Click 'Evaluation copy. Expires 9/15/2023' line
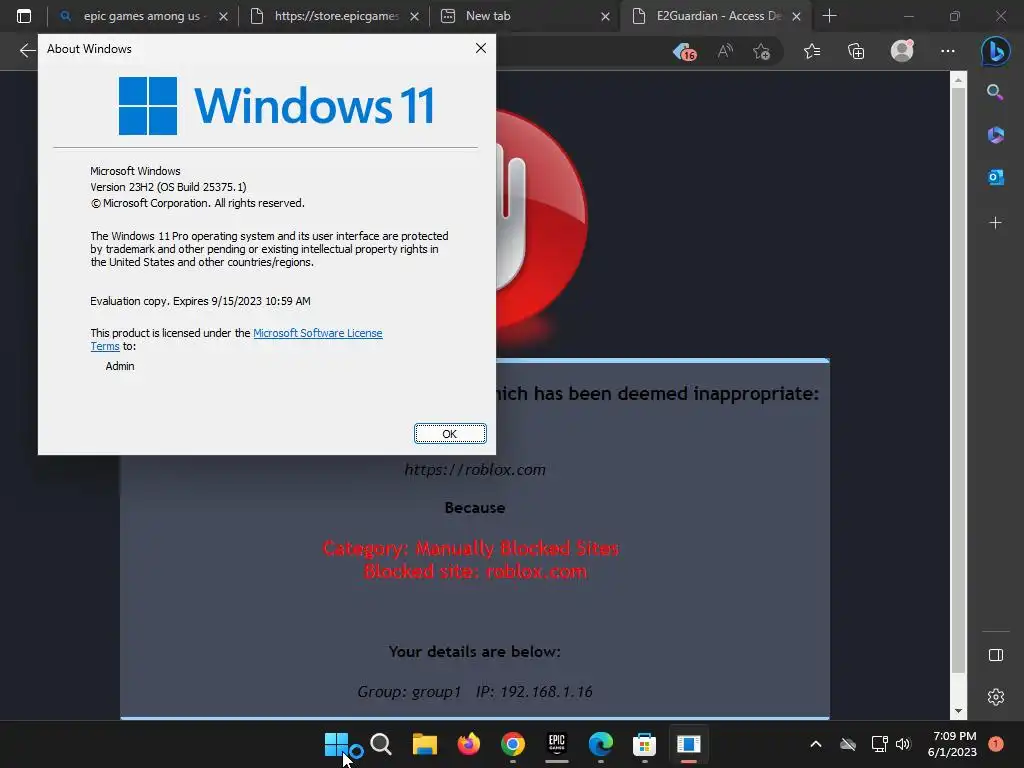The height and width of the screenshot is (768, 1024). (x=200, y=301)
